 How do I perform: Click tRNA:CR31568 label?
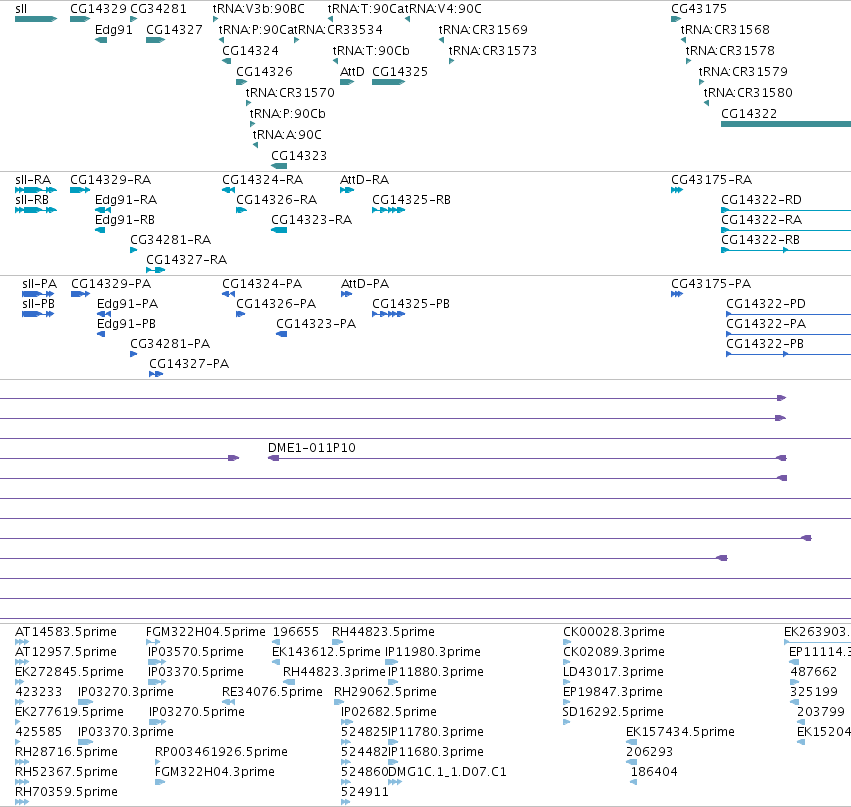click(x=725, y=30)
